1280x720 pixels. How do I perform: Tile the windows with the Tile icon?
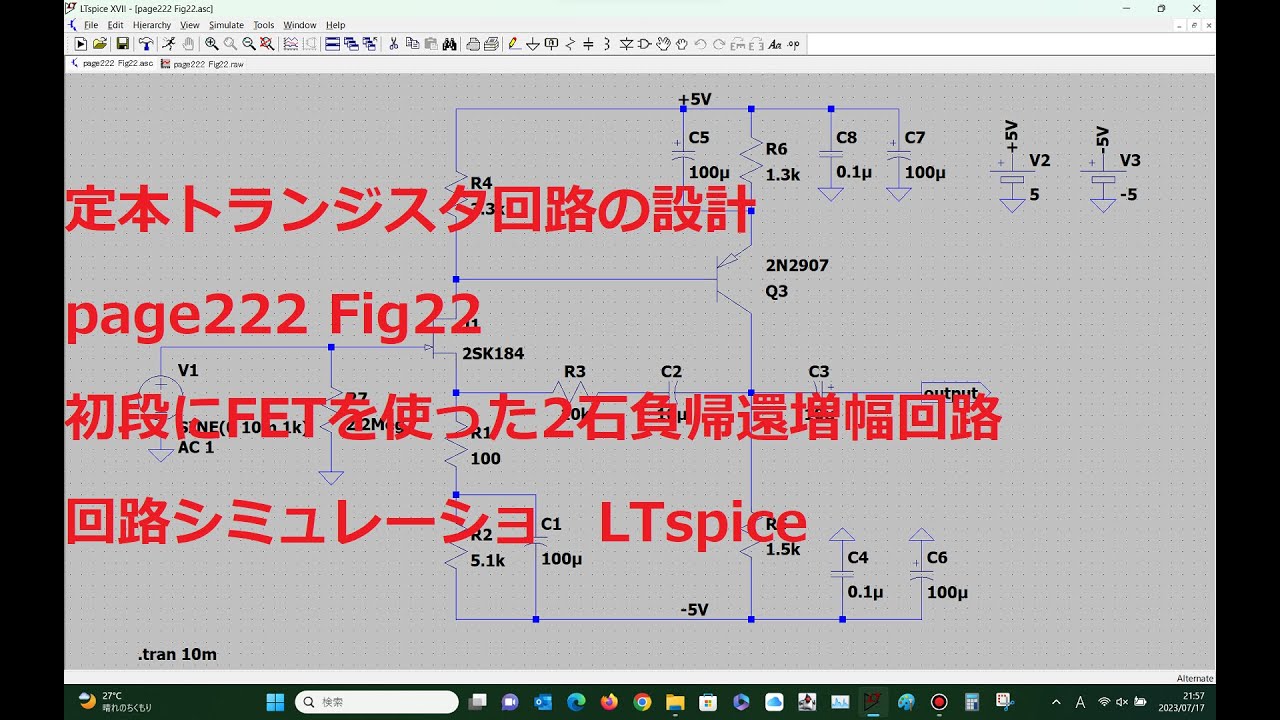click(x=332, y=44)
